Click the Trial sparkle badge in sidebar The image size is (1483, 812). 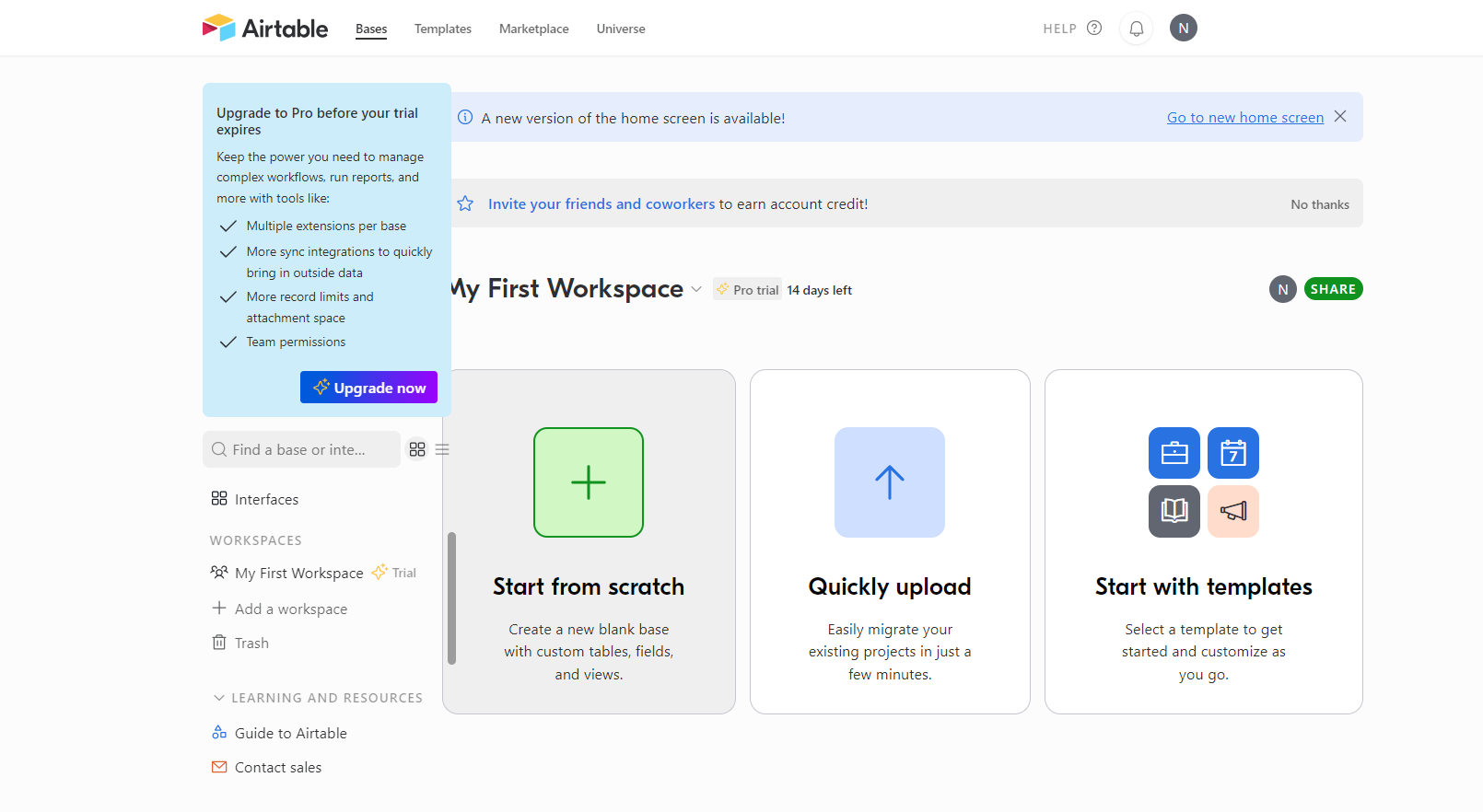coord(394,573)
